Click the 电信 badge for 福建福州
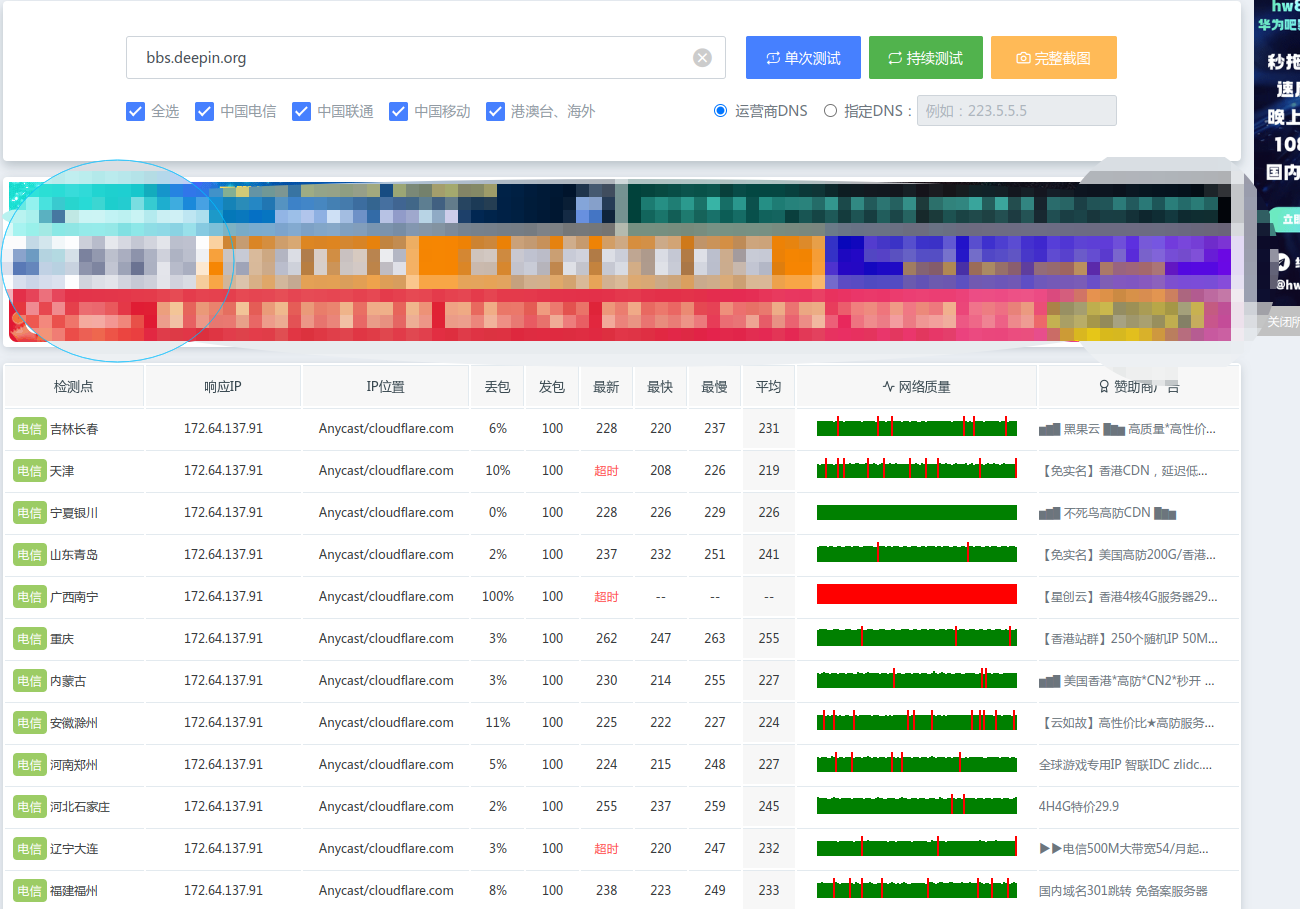The image size is (1300, 909). [x=30, y=890]
